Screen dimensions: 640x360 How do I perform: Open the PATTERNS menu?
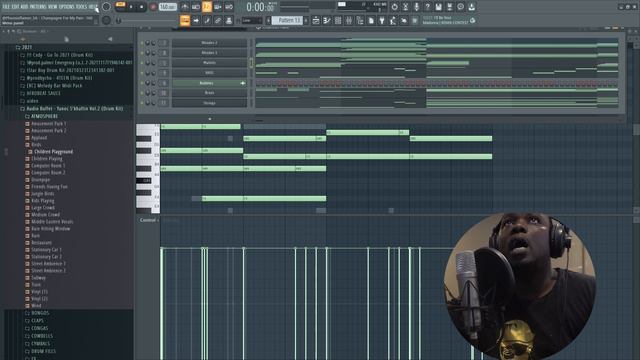38,7
